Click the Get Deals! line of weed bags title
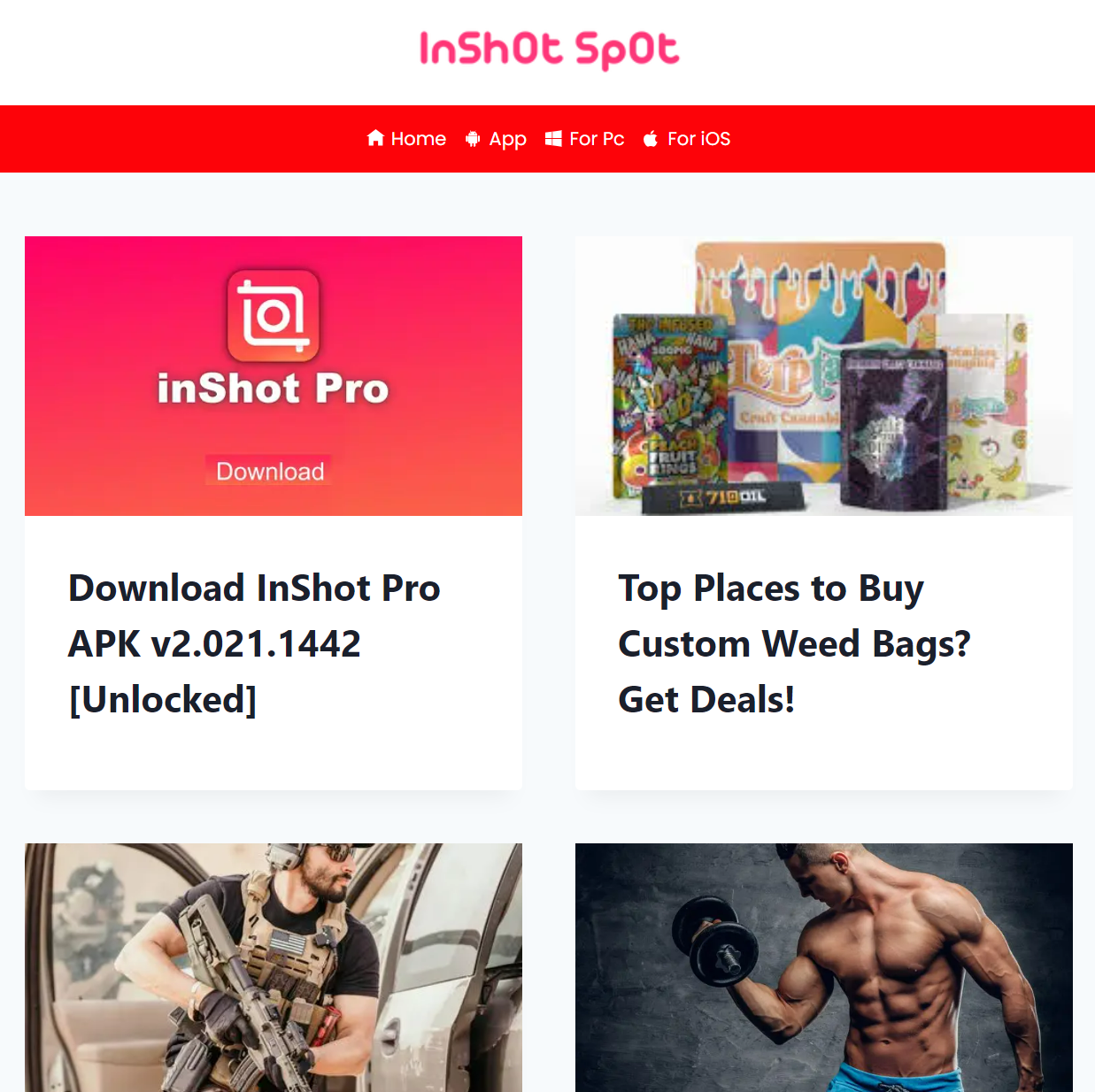 coord(706,700)
